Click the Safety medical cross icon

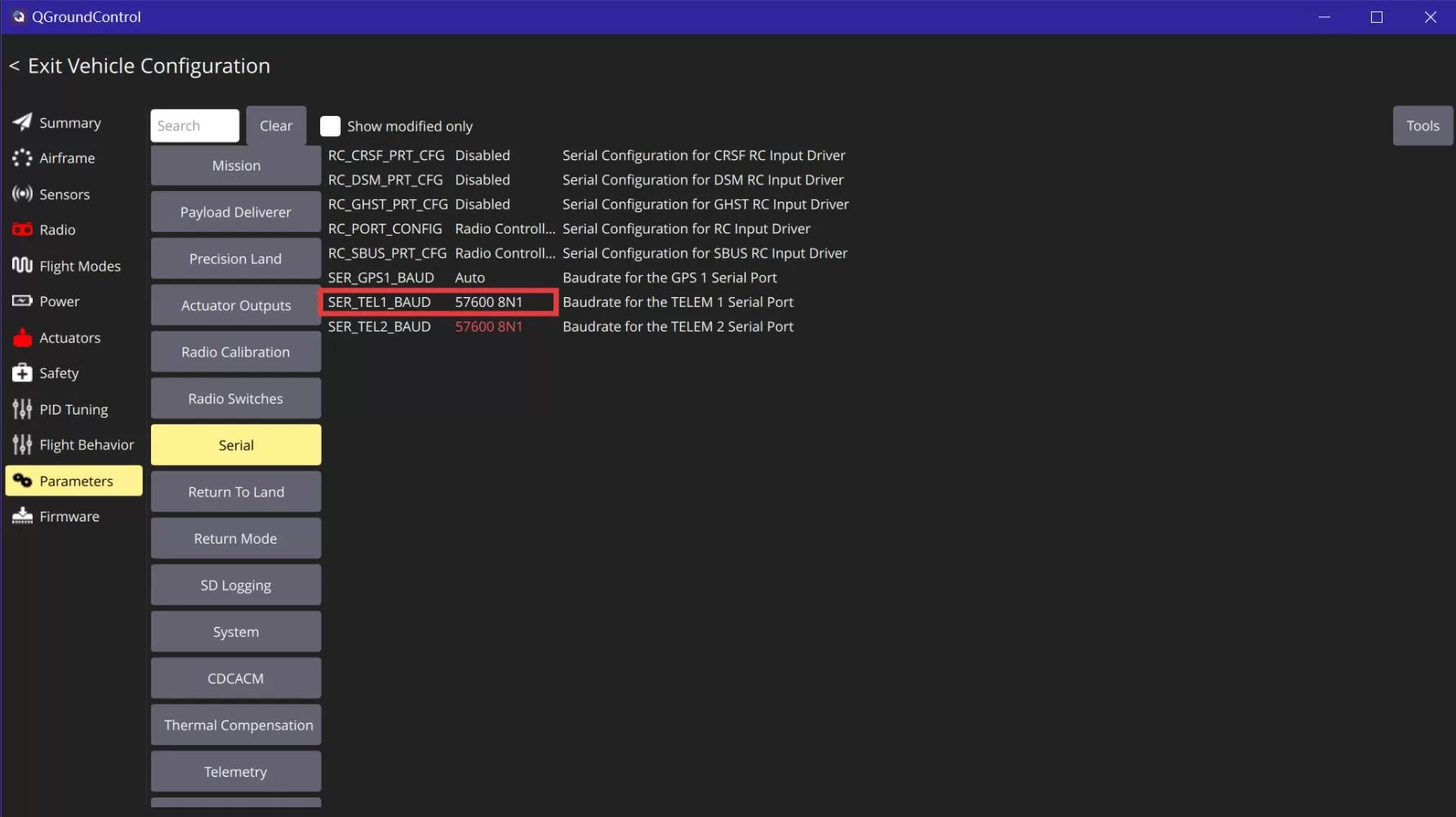[22, 373]
